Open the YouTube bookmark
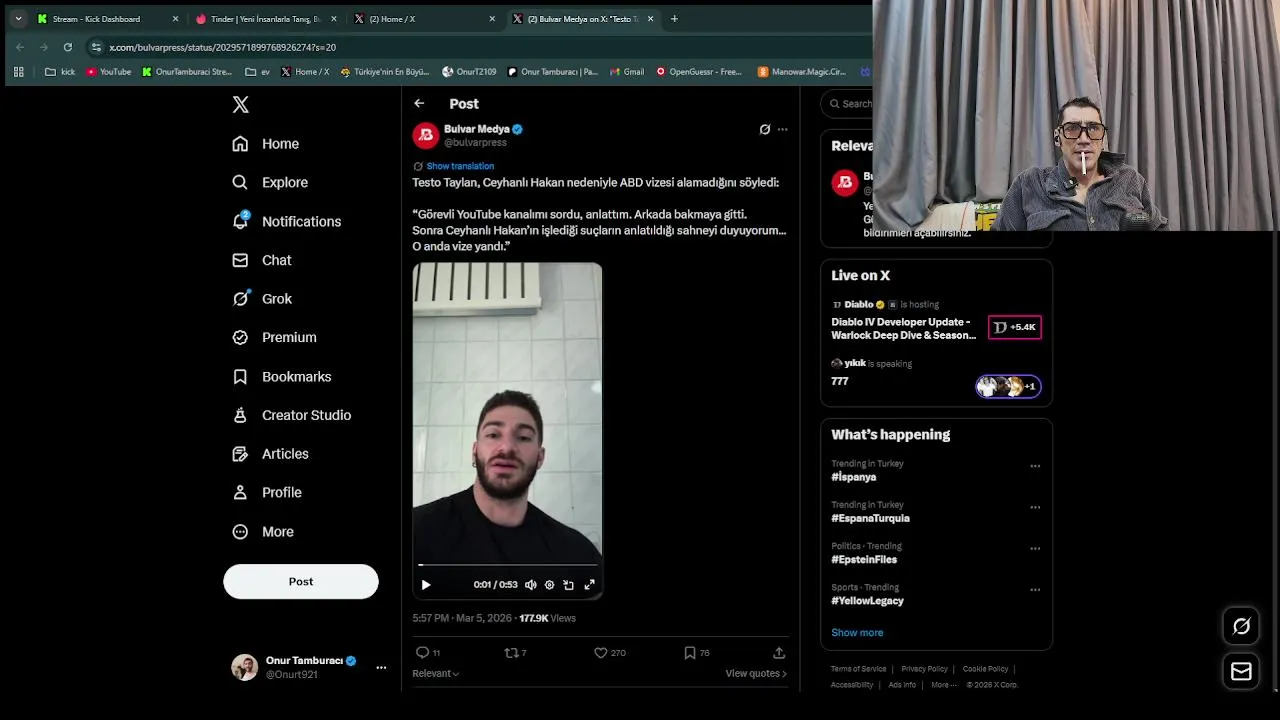Image resolution: width=1280 pixels, height=720 pixels. point(109,72)
